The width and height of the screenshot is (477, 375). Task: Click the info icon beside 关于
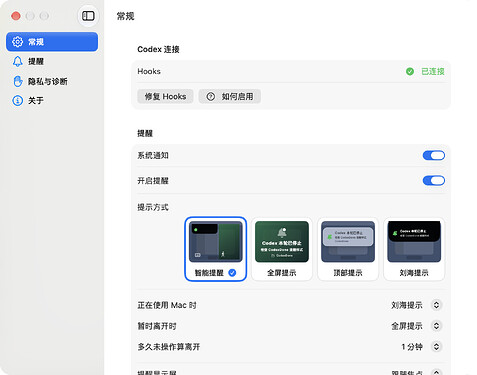coord(17,100)
